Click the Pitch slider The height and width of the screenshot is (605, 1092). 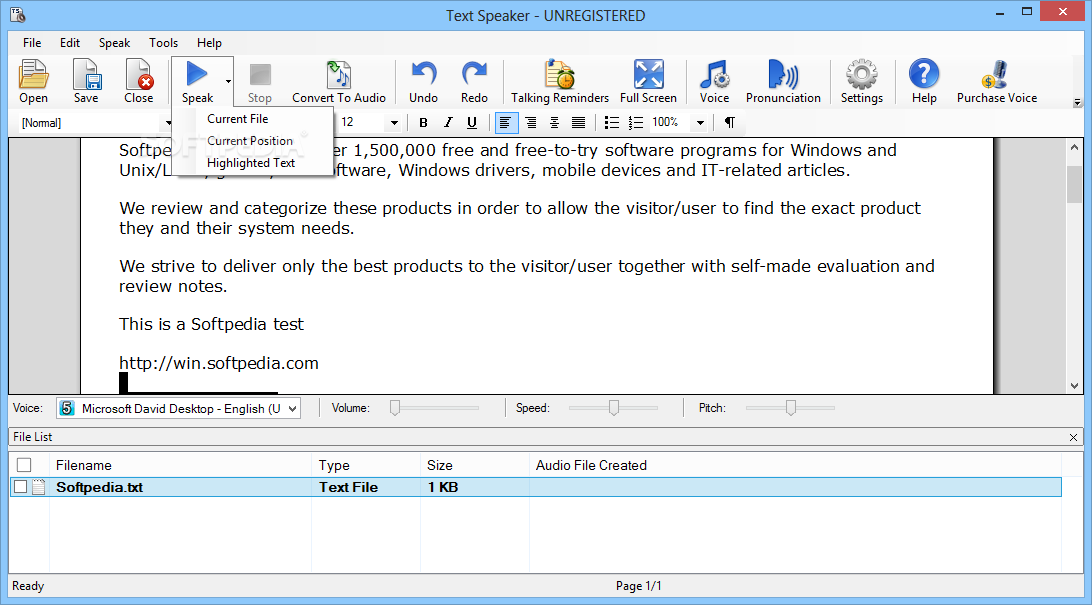pos(790,408)
